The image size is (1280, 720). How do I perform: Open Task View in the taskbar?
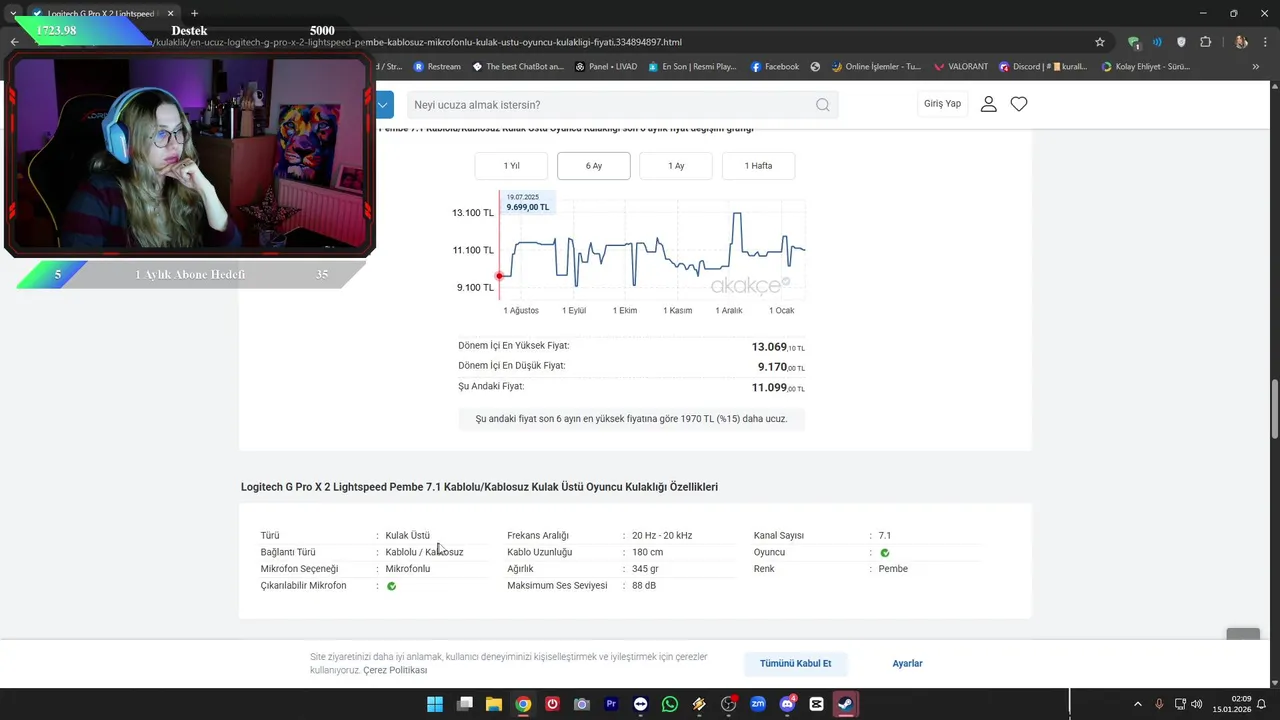tap(464, 704)
